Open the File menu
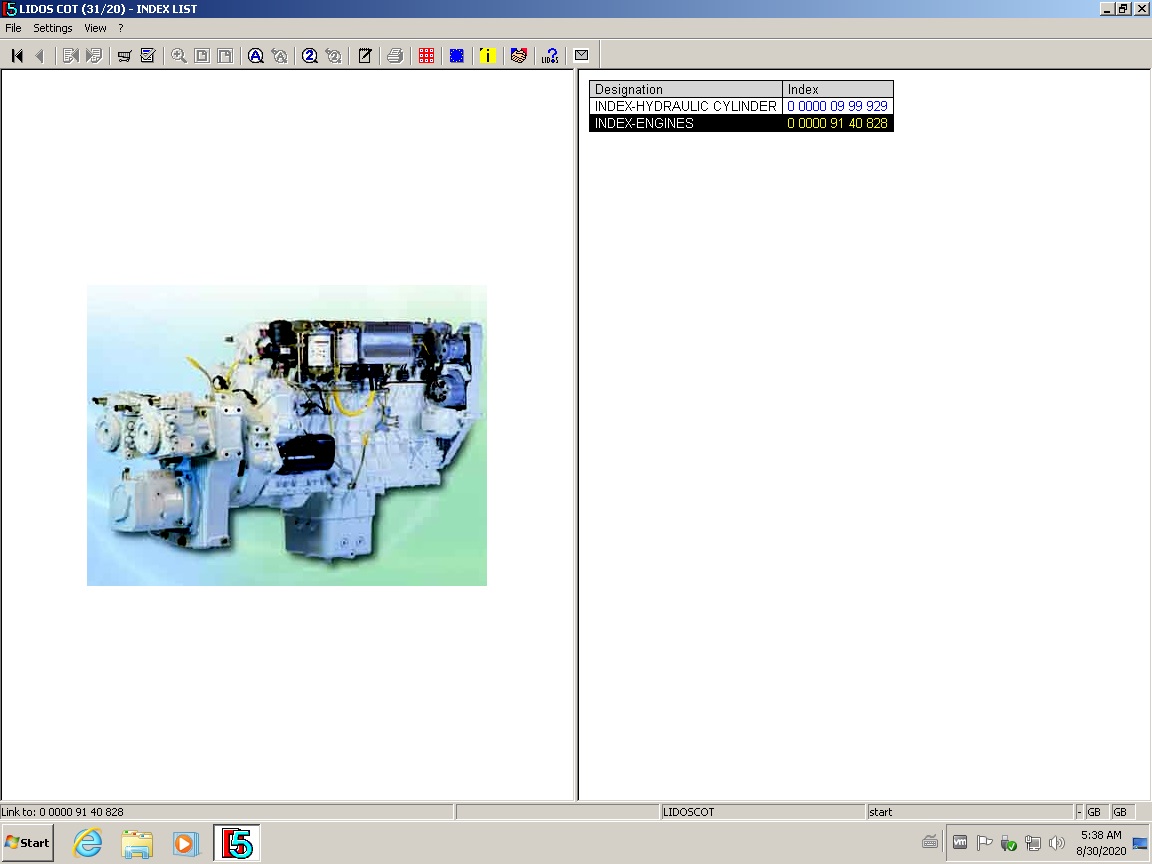The image size is (1152, 864). click(x=13, y=28)
